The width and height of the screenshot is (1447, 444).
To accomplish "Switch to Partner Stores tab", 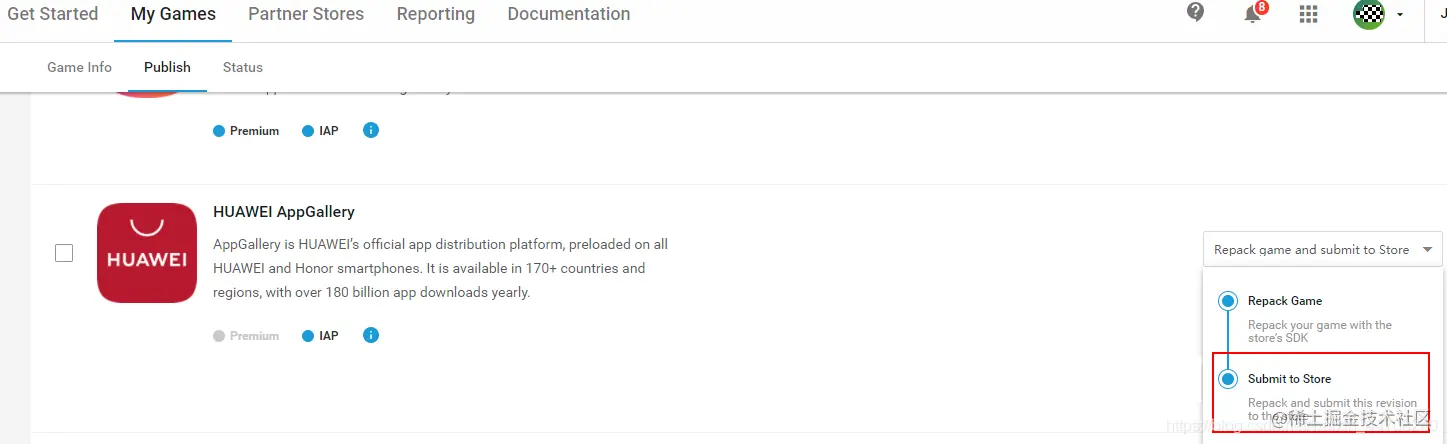I will 306,14.
